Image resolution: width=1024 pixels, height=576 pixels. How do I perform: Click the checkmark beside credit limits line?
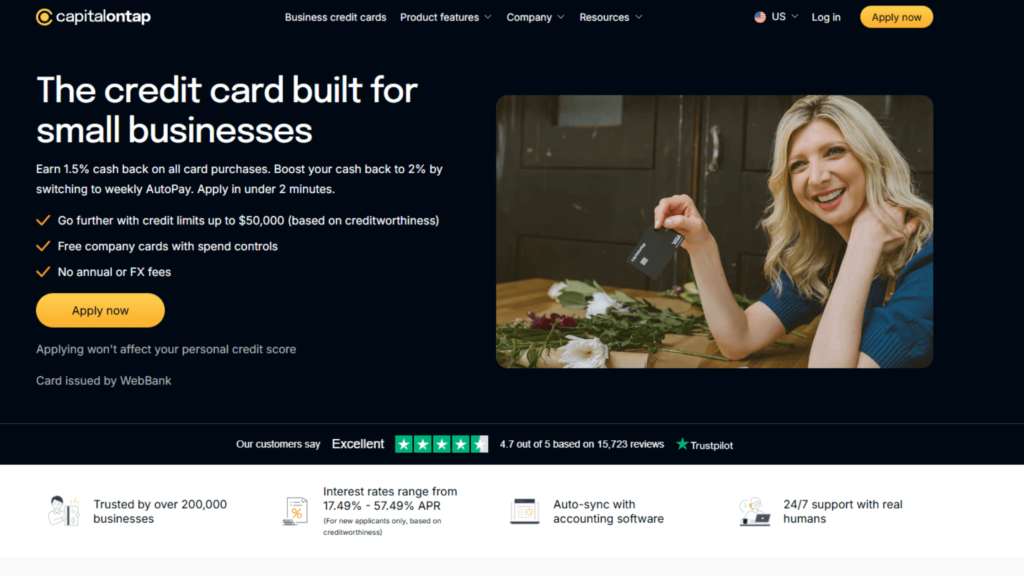pos(43,221)
